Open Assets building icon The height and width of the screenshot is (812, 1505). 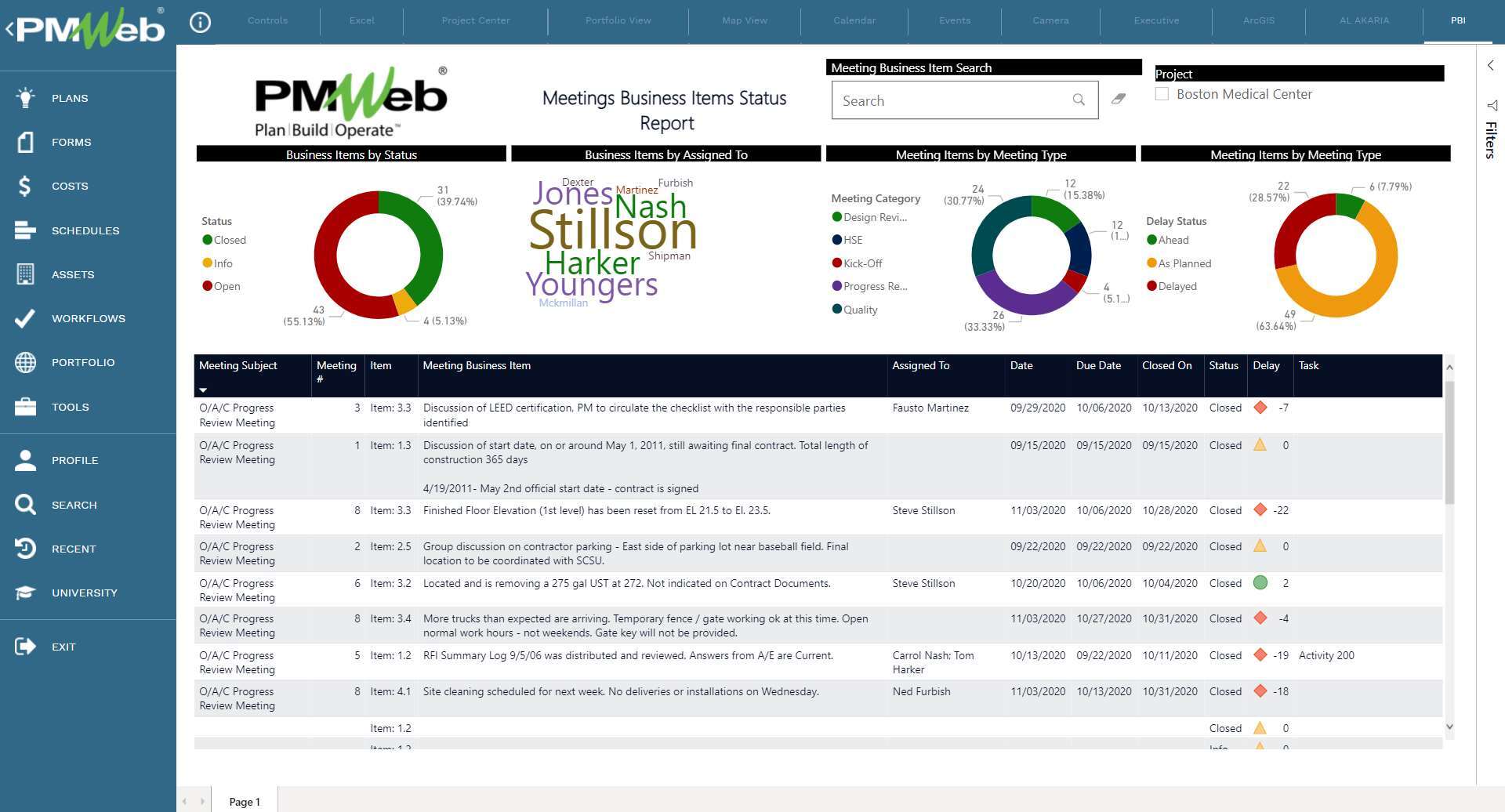point(25,274)
